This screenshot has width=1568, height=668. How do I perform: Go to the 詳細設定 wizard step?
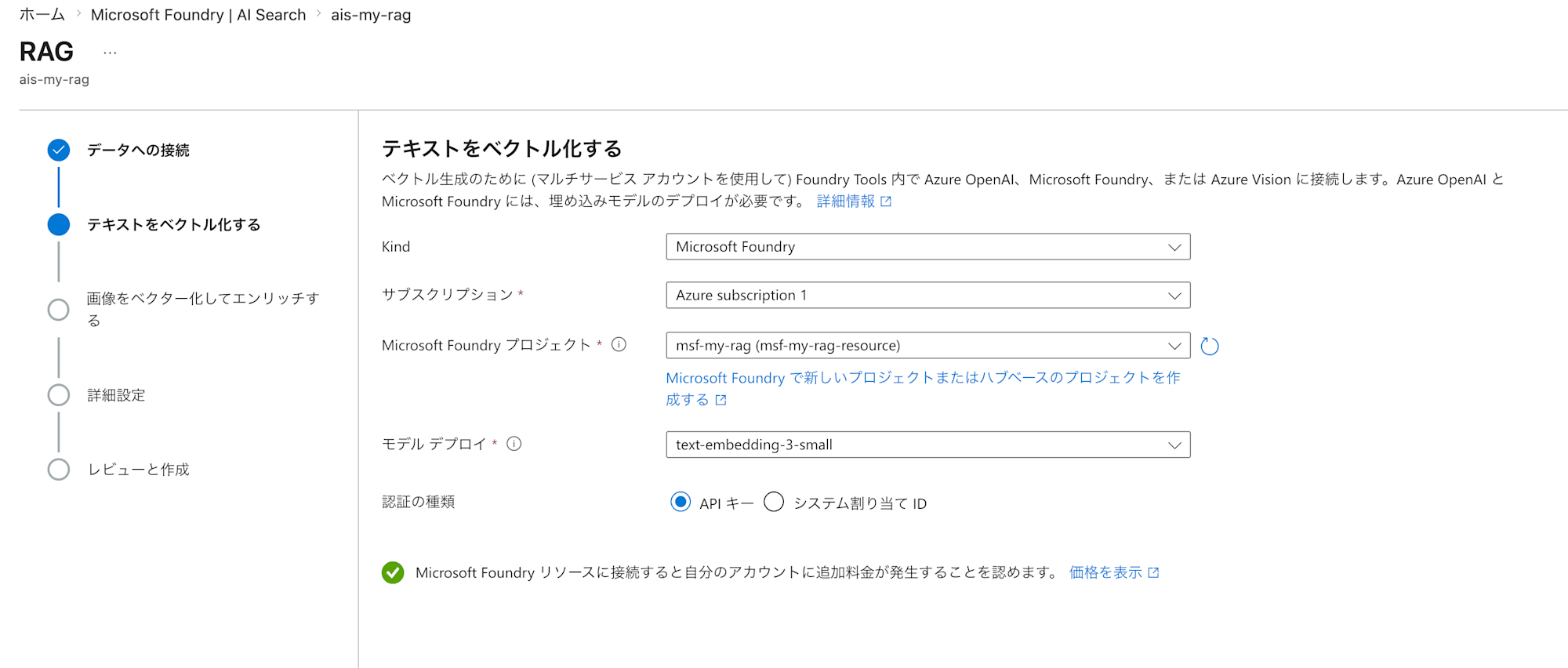click(x=116, y=395)
